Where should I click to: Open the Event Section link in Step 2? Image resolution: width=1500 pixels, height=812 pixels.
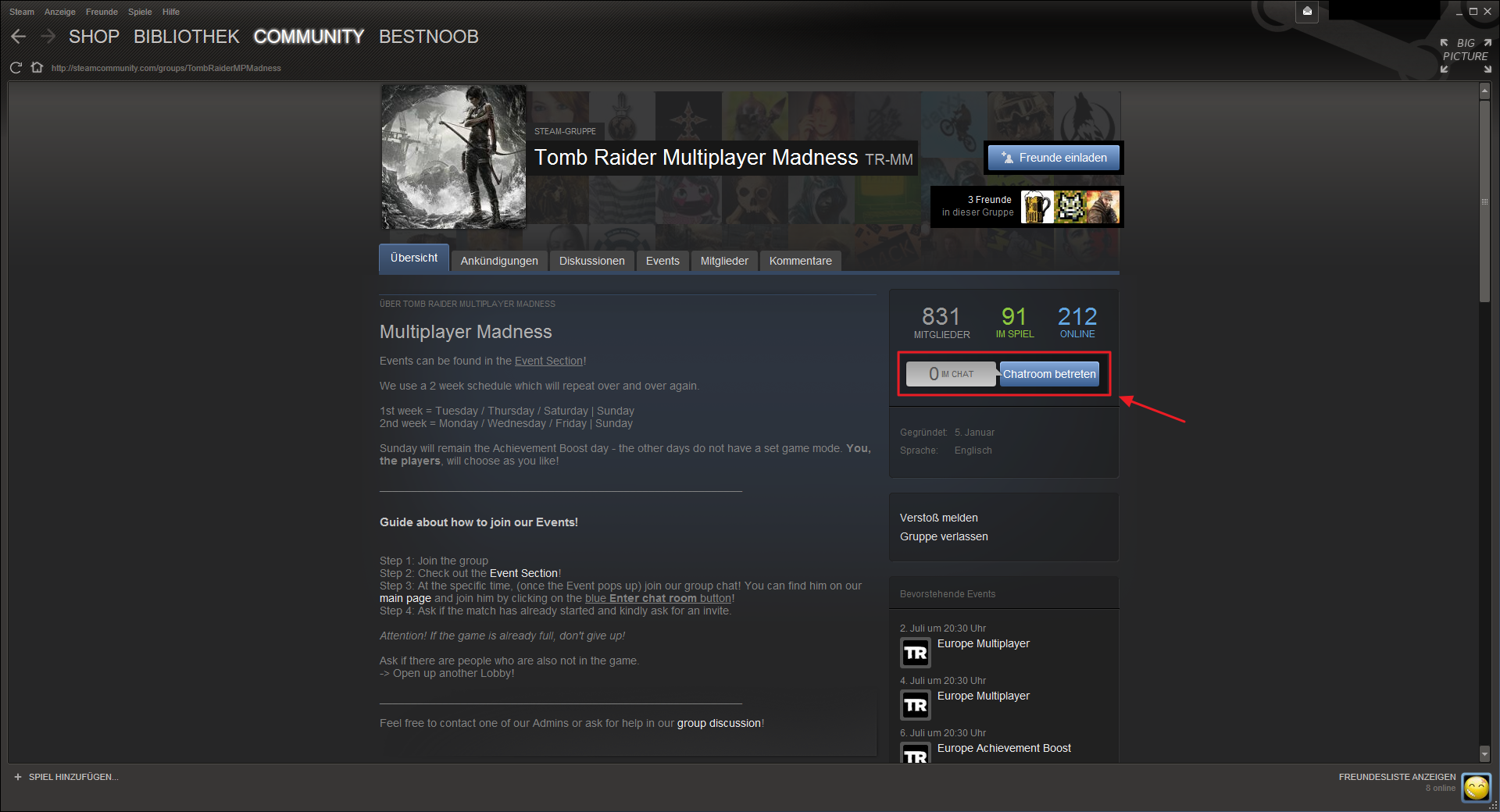point(524,573)
